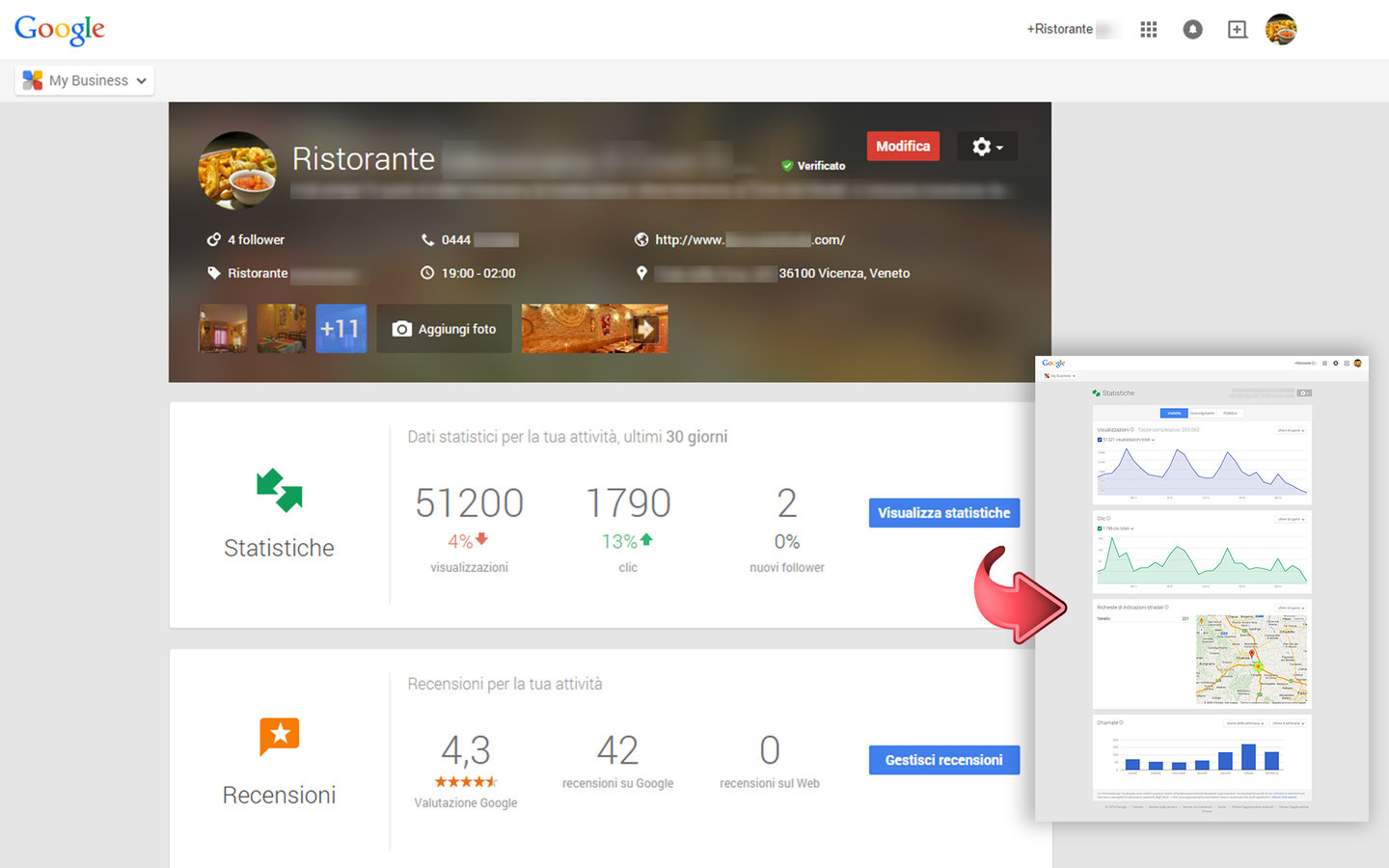Click the My Business pinwheel icon
Image resolution: width=1389 pixels, height=868 pixels.
tap(33, 80)
